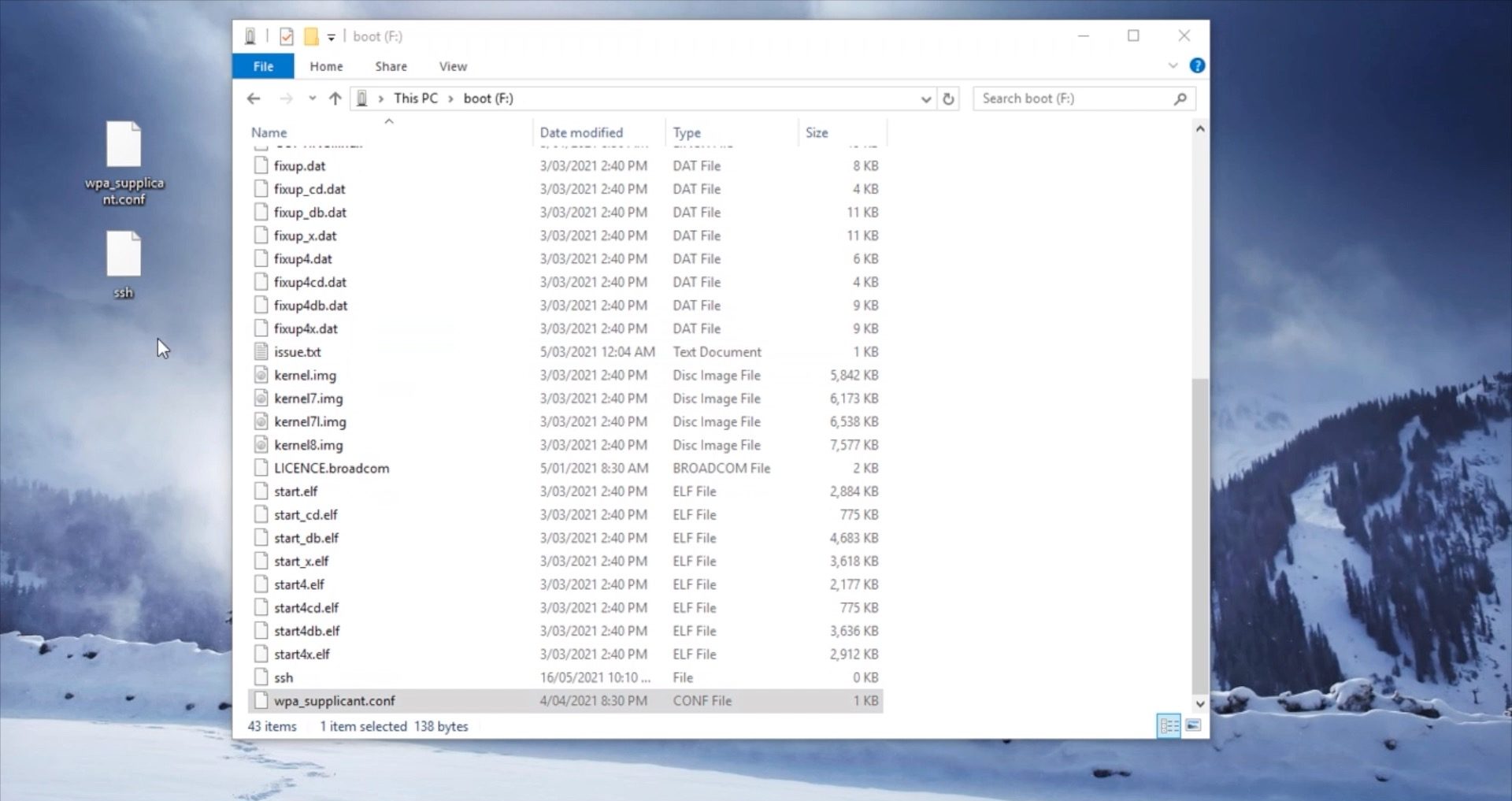Screen dimensions: 1512x801
Task: Open the recent locations dropdown arrow
Action: click(313, 98)
